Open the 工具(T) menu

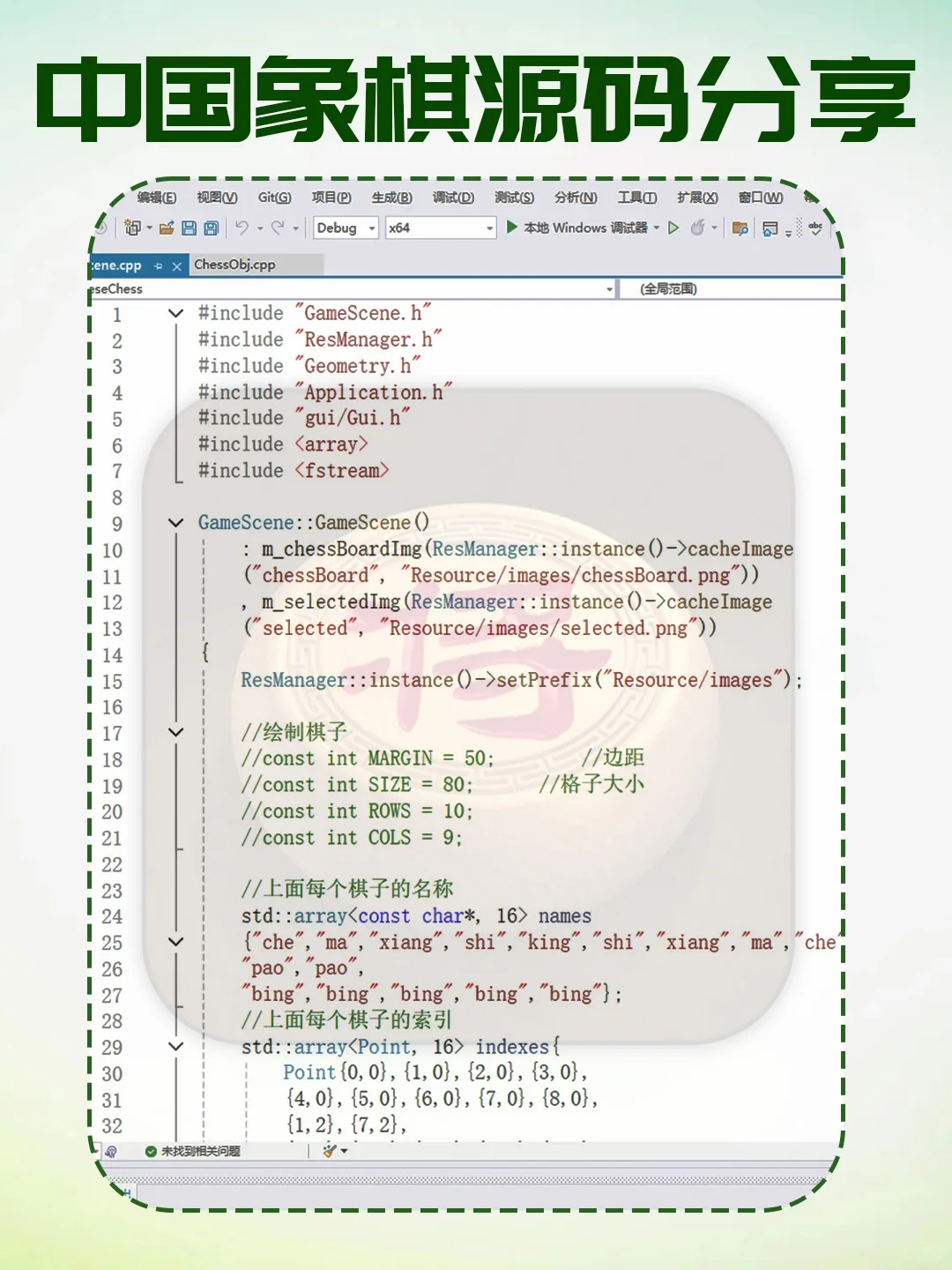point(636,198)
